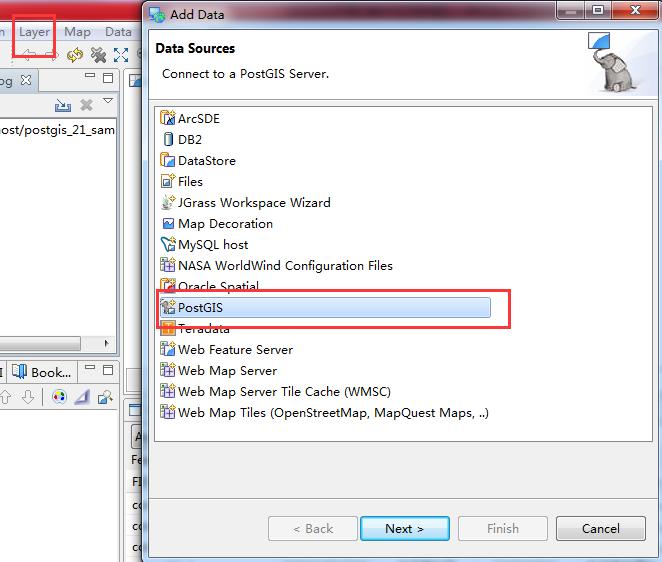Click the Finish button
The width and height of the screenshot is (662, 562).
click(x=503, y=528)
